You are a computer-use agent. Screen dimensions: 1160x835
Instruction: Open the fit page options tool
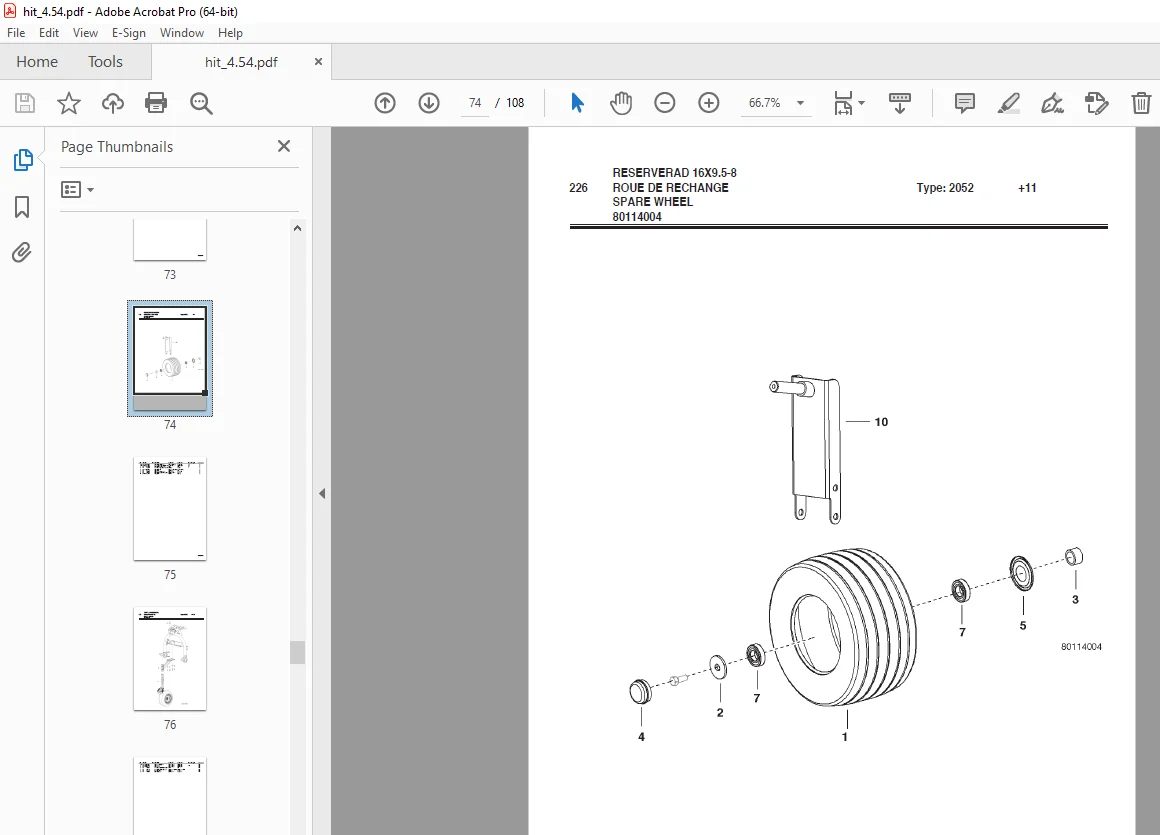coord(843,103)
